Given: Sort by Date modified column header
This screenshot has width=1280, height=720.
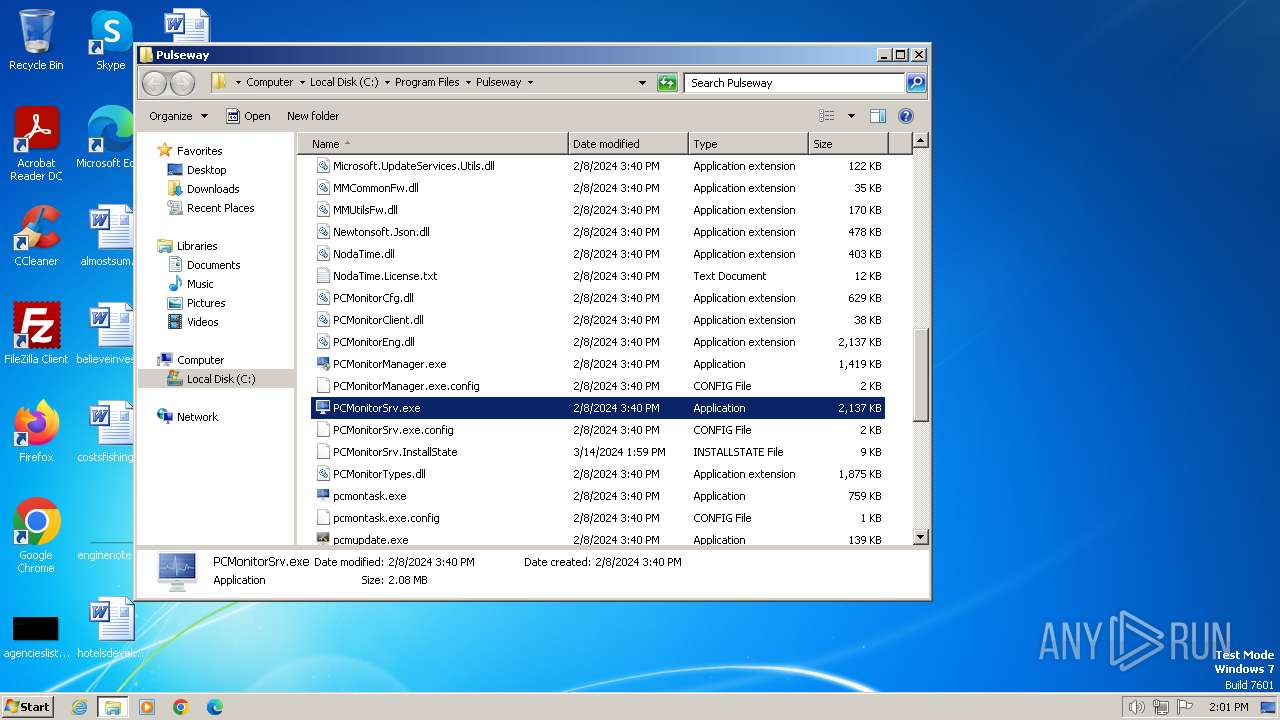Looking at the screenshot, I should [628, 144].
